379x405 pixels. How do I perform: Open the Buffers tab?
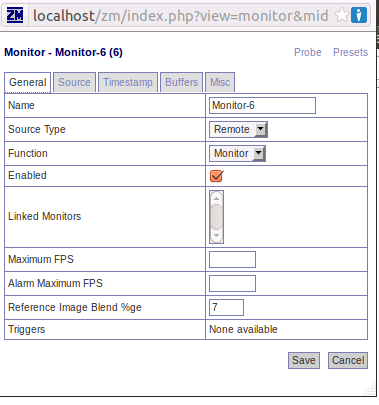pyautogui.click(x=182, y=82)
